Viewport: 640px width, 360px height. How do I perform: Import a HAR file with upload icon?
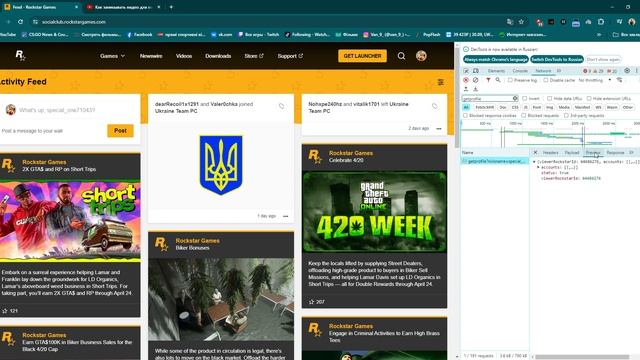(466, 89)
